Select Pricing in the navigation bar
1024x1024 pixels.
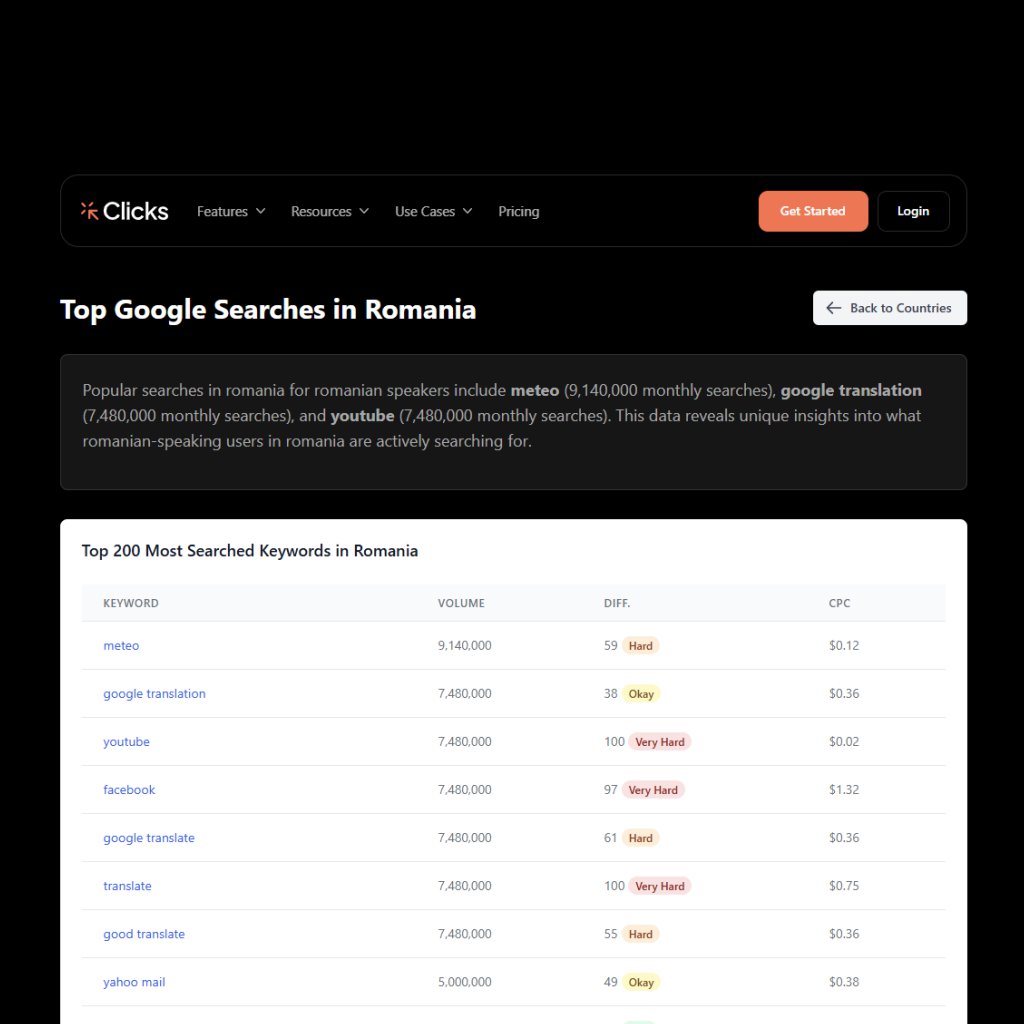click(x=518, y=211)
